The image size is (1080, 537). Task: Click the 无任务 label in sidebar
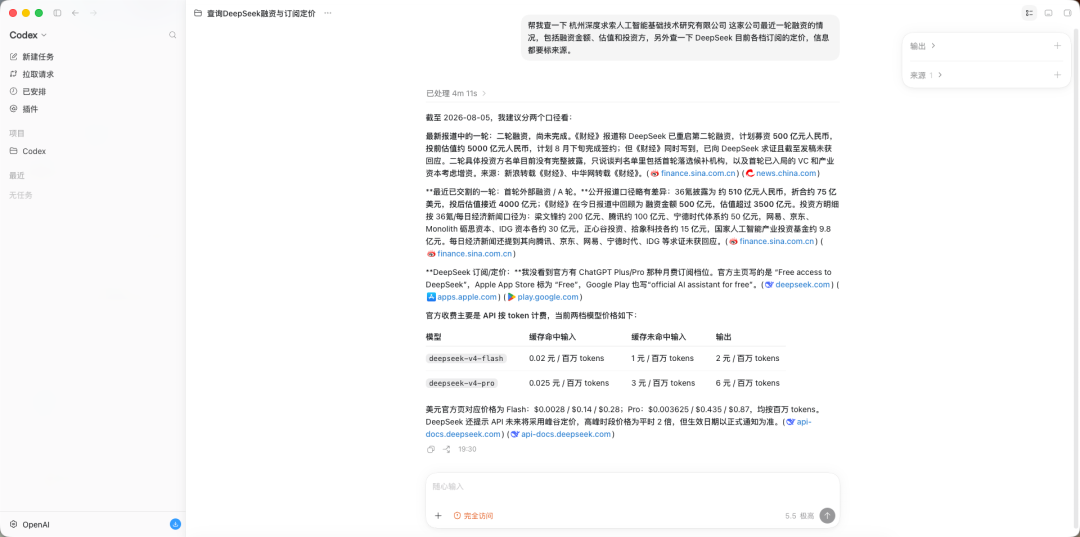pyautogui.click(x=21, y=195)
